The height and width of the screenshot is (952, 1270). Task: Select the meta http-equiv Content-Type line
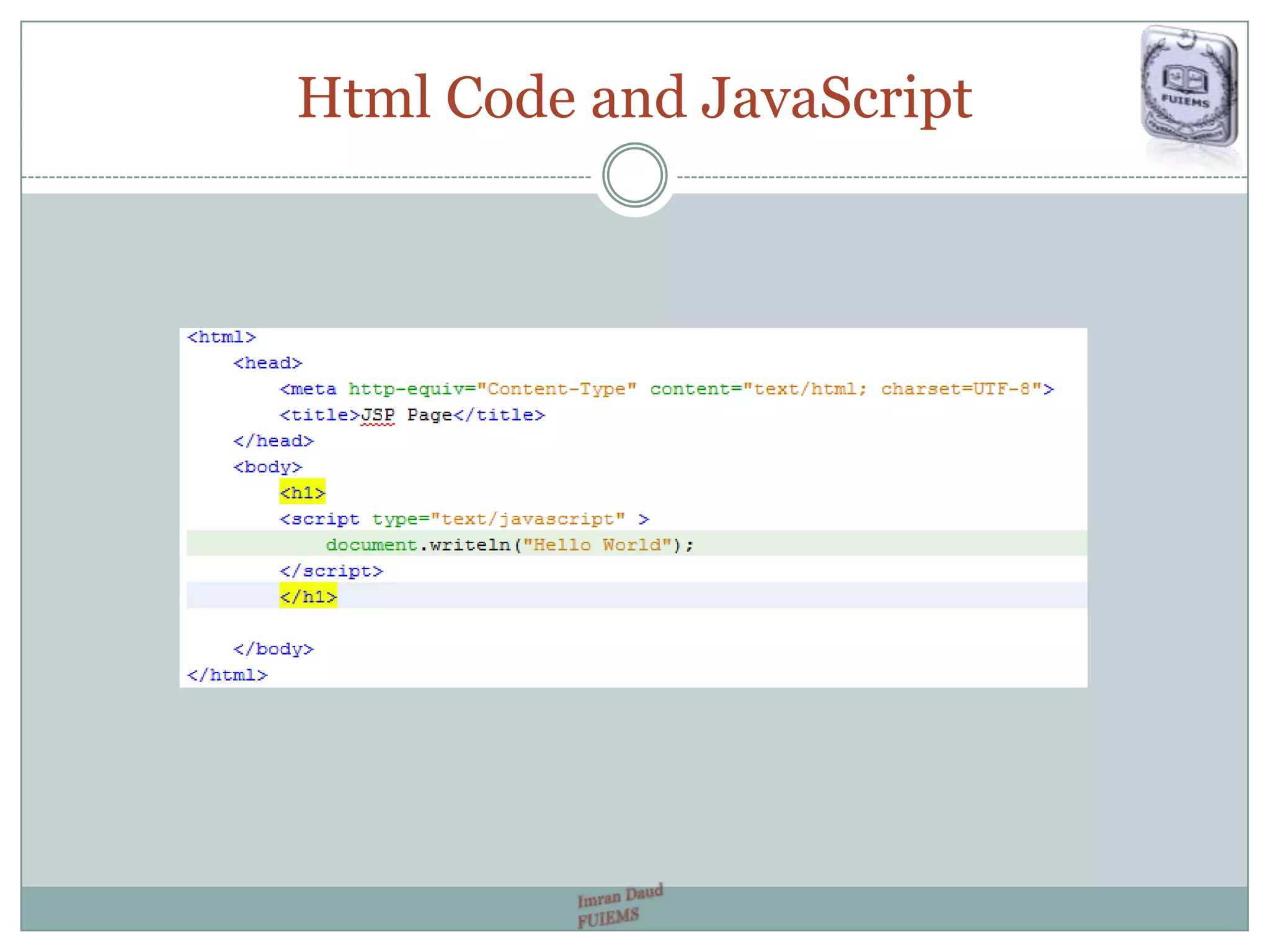tap(667, 389)
